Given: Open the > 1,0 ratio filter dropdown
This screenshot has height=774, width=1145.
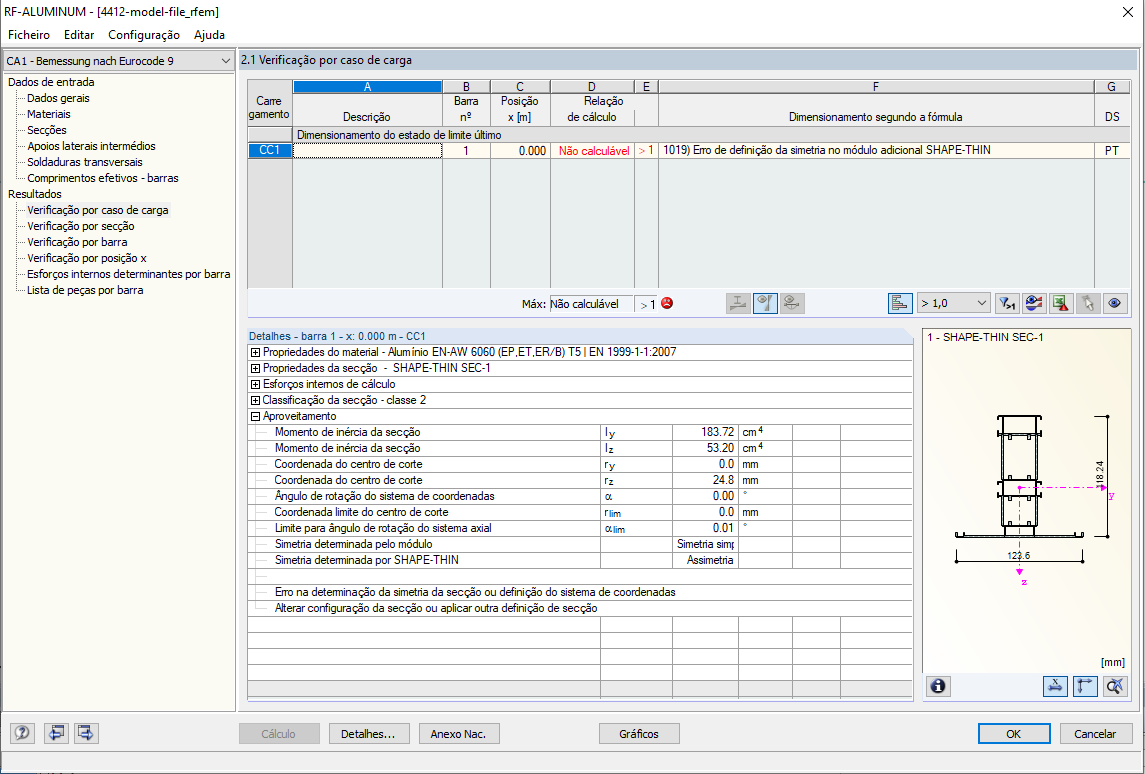Looking at the screenshot, I should [x=954, y=303].
